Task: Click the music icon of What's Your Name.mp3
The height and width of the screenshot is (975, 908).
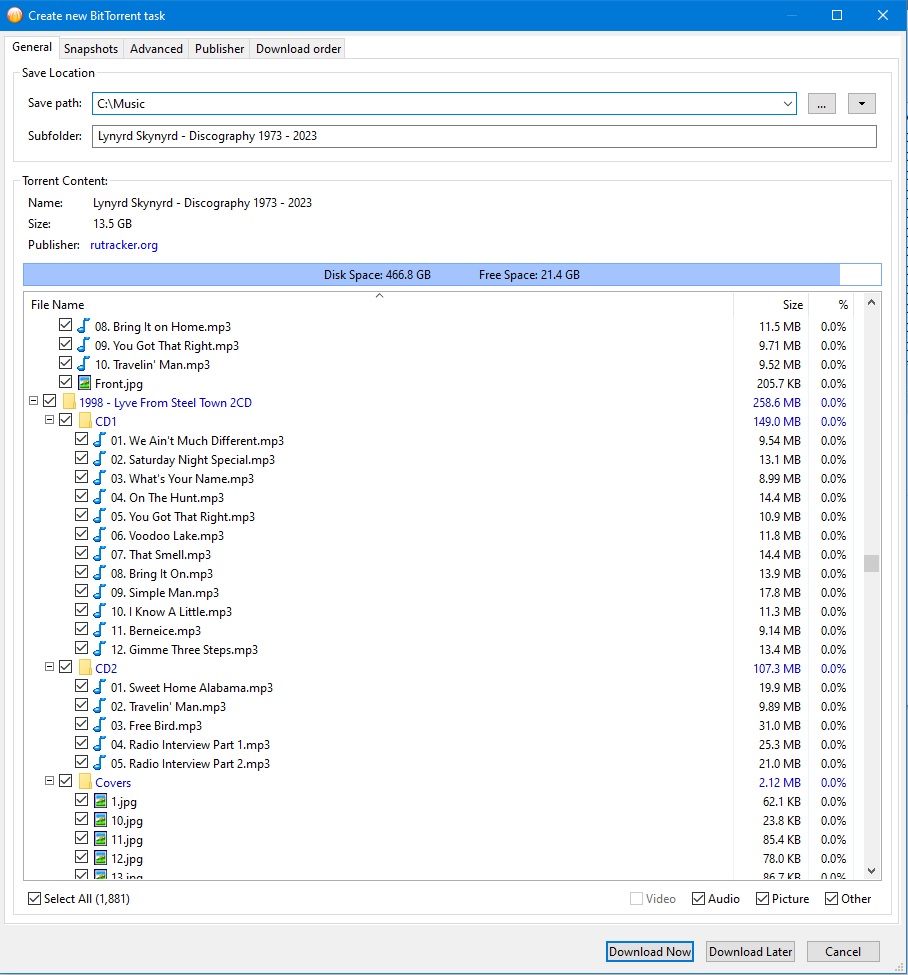Action: tap(100, 478)
